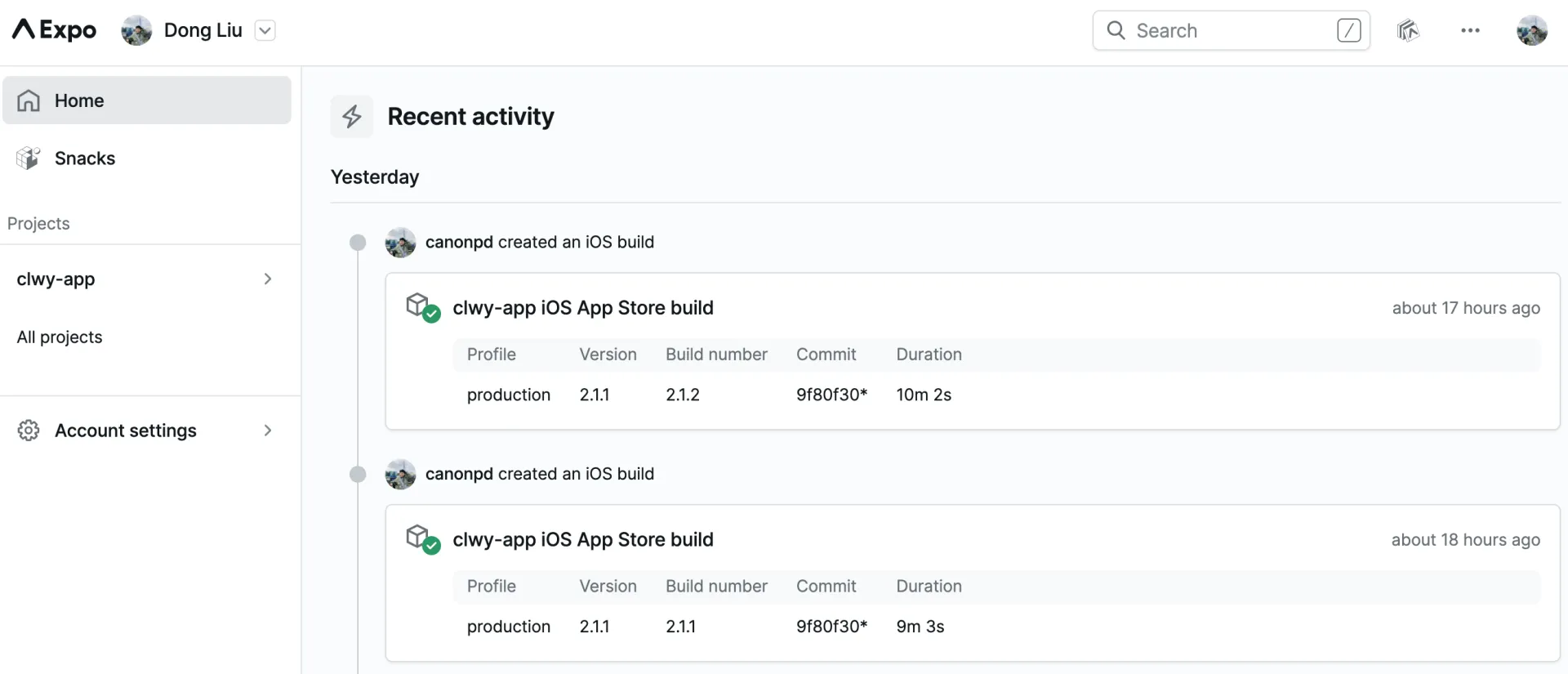Click the Snacks box icon

pyautogui.click(x=29, y=158)
